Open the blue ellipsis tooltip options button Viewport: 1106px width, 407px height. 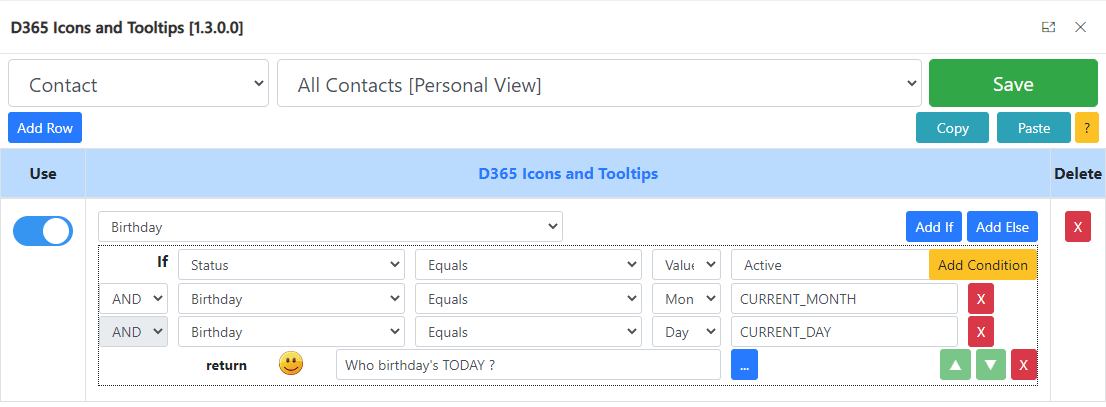click(744, 365)
